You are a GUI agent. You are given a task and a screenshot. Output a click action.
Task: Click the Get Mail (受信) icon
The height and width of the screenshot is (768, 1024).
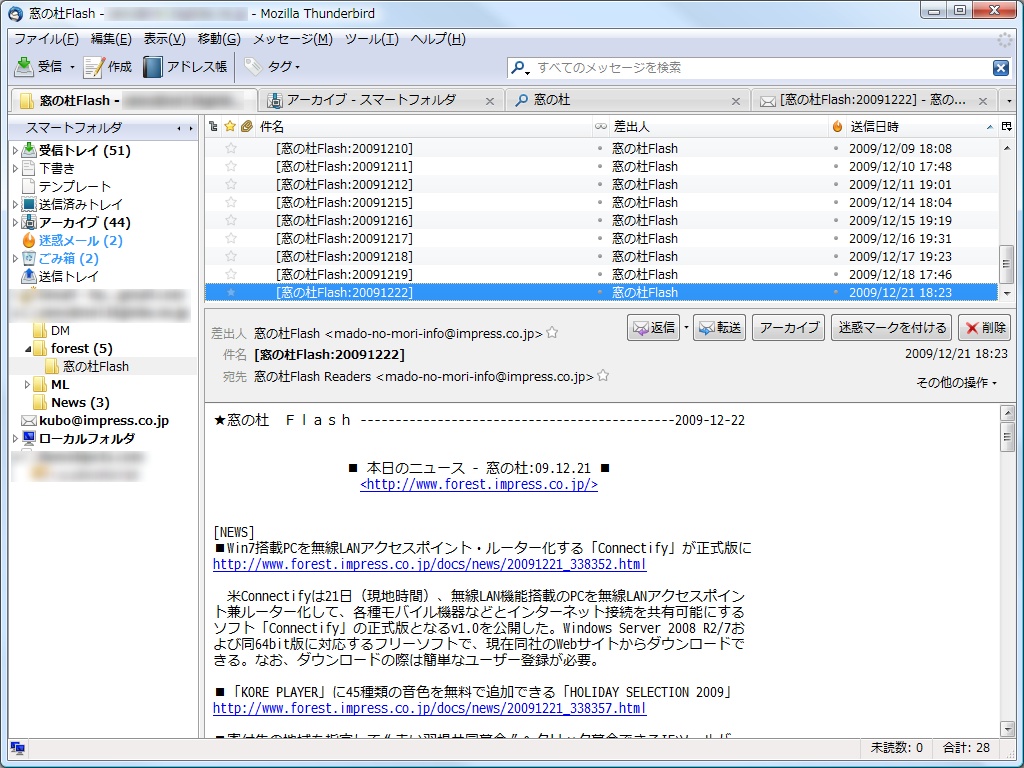click(24, 67)
